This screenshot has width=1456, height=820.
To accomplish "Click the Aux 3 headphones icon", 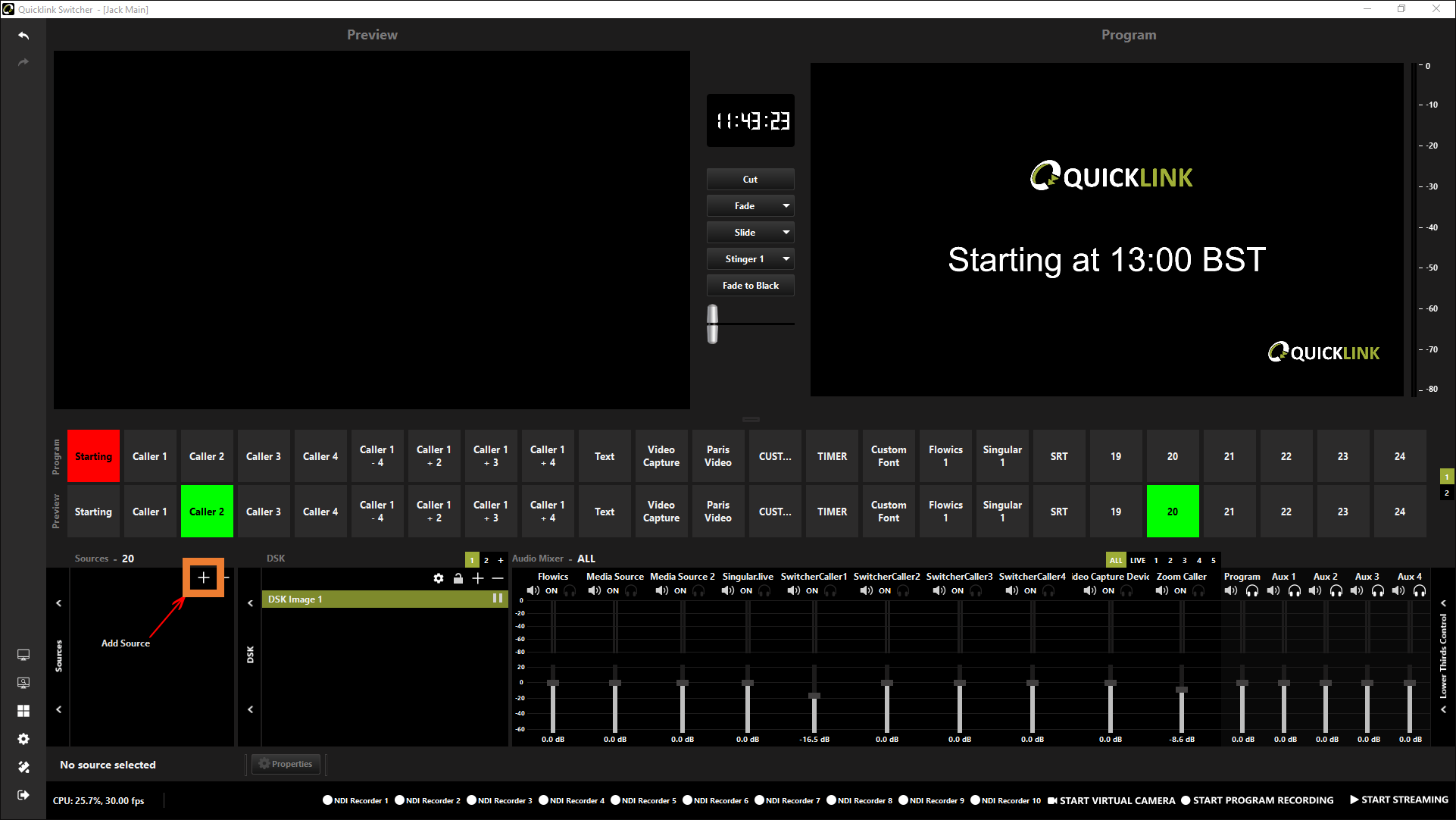I will click(1378, 590).
